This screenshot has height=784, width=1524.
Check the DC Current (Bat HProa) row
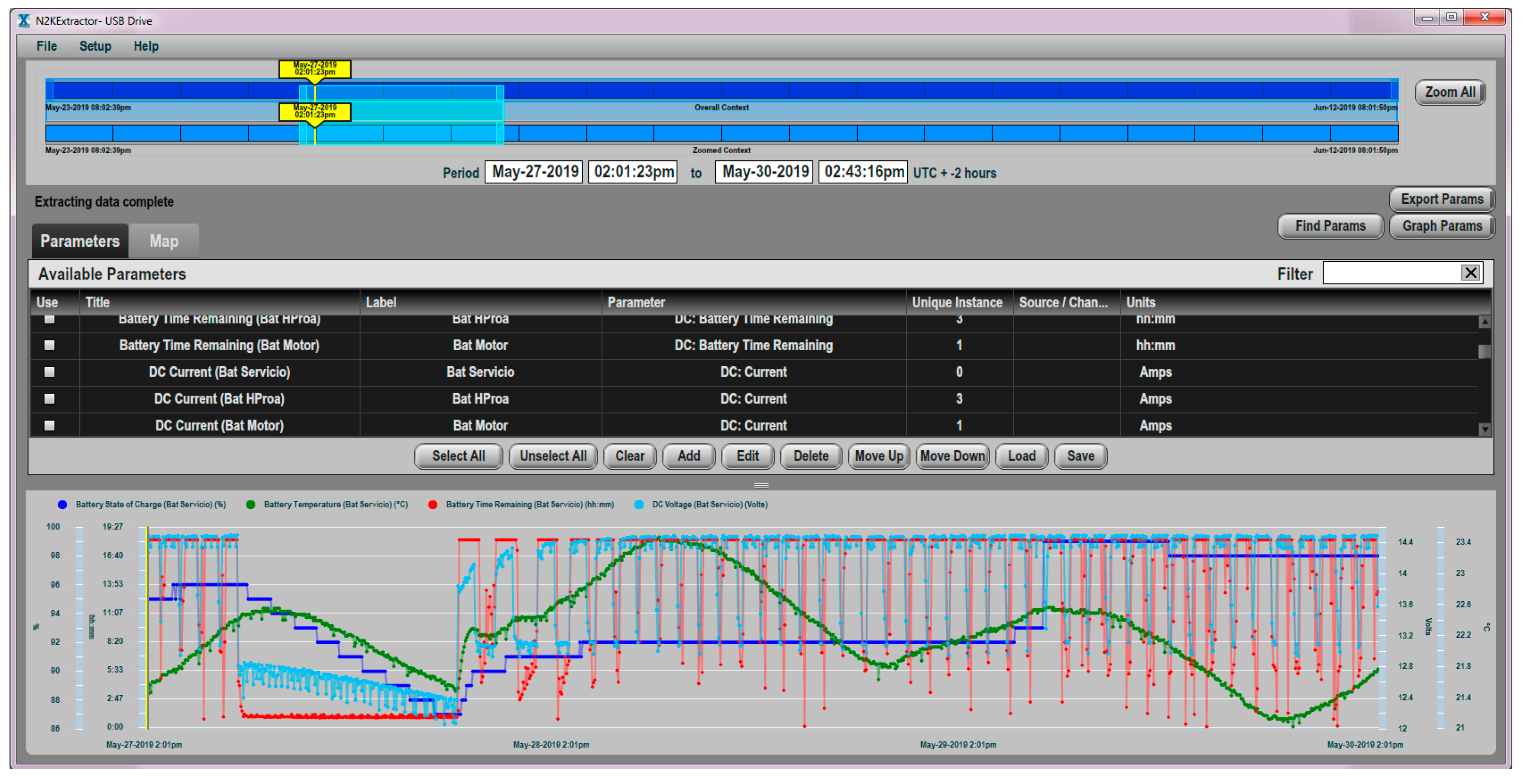[50, 399]
